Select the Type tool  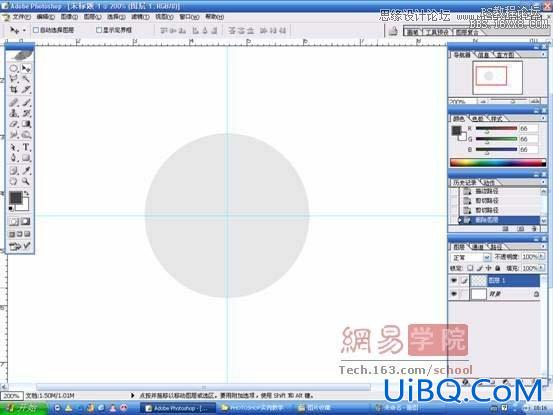tap(26, 147)
